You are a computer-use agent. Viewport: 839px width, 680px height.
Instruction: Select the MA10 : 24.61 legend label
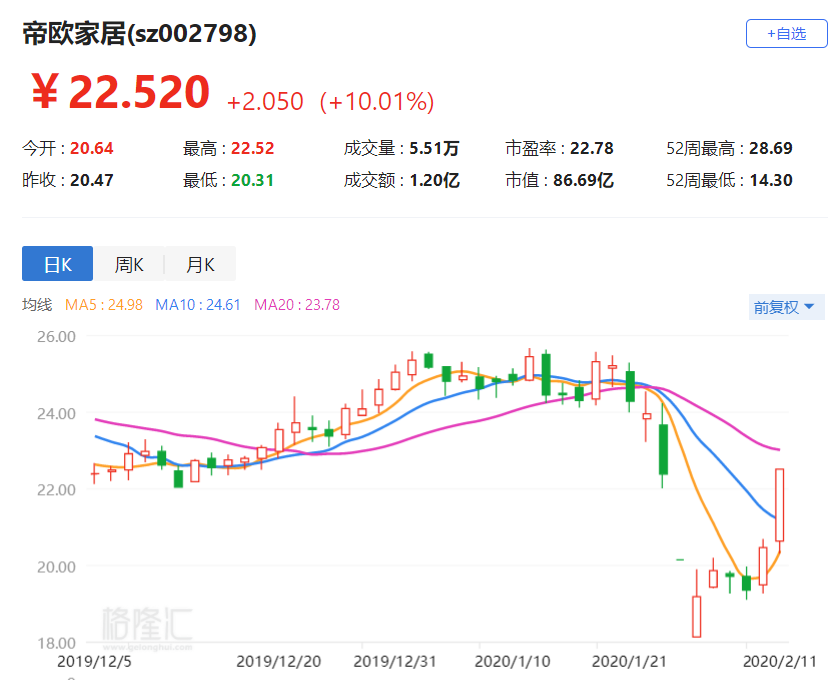197,305
